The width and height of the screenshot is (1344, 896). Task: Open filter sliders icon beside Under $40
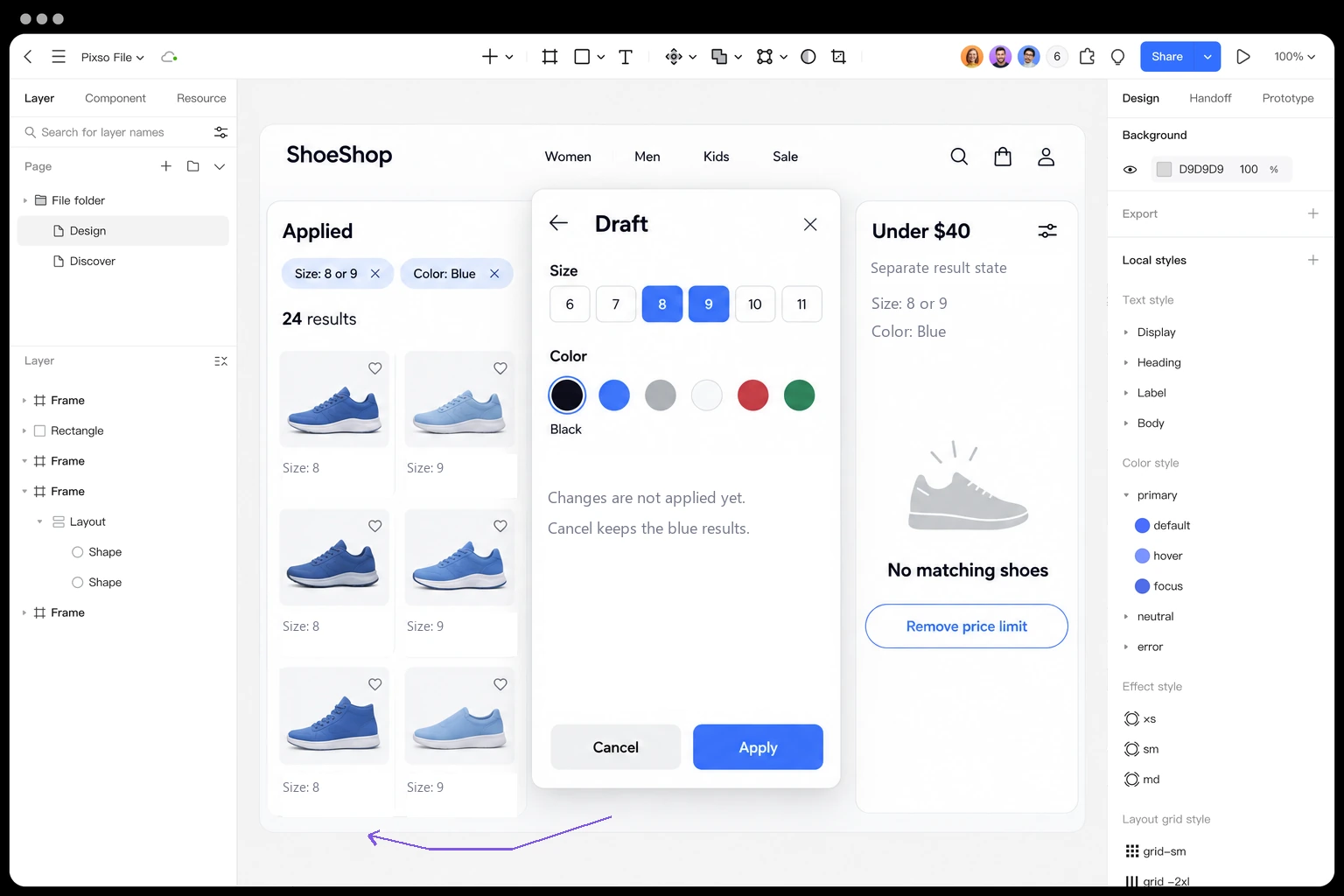pyautogui.click(x=1047, y=231)
